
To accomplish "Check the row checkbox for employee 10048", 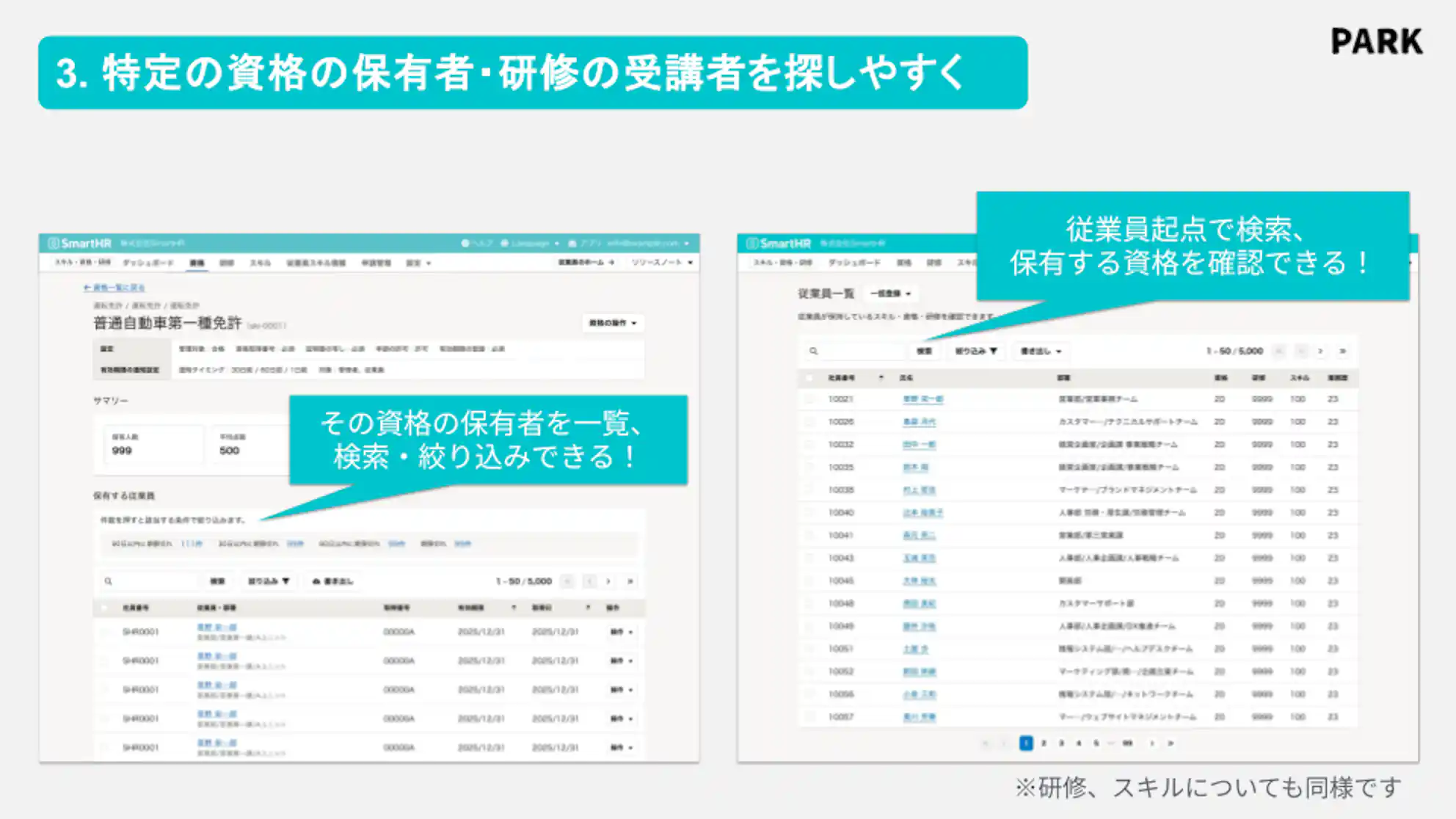I will 809,604.
